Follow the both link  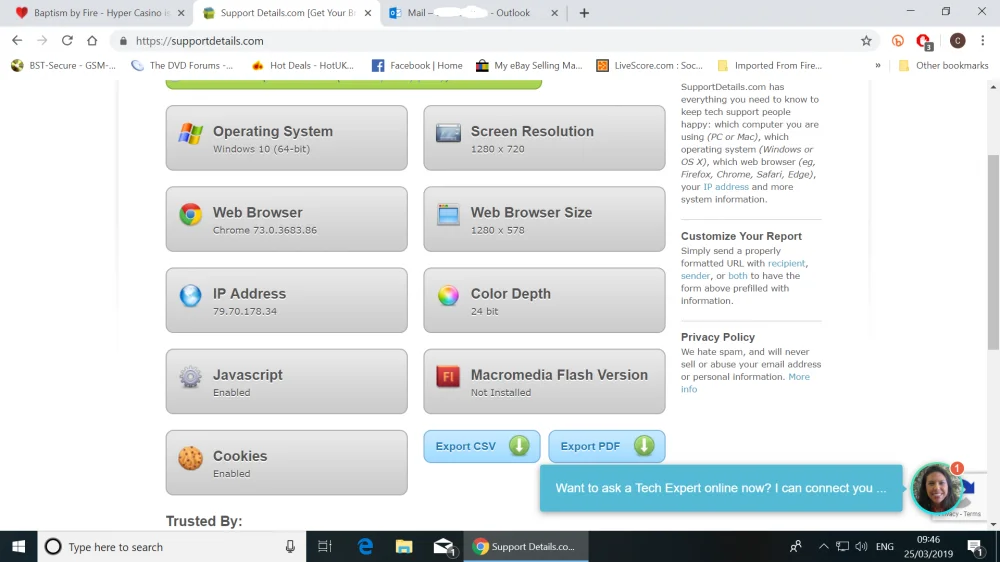click(737, 276)
